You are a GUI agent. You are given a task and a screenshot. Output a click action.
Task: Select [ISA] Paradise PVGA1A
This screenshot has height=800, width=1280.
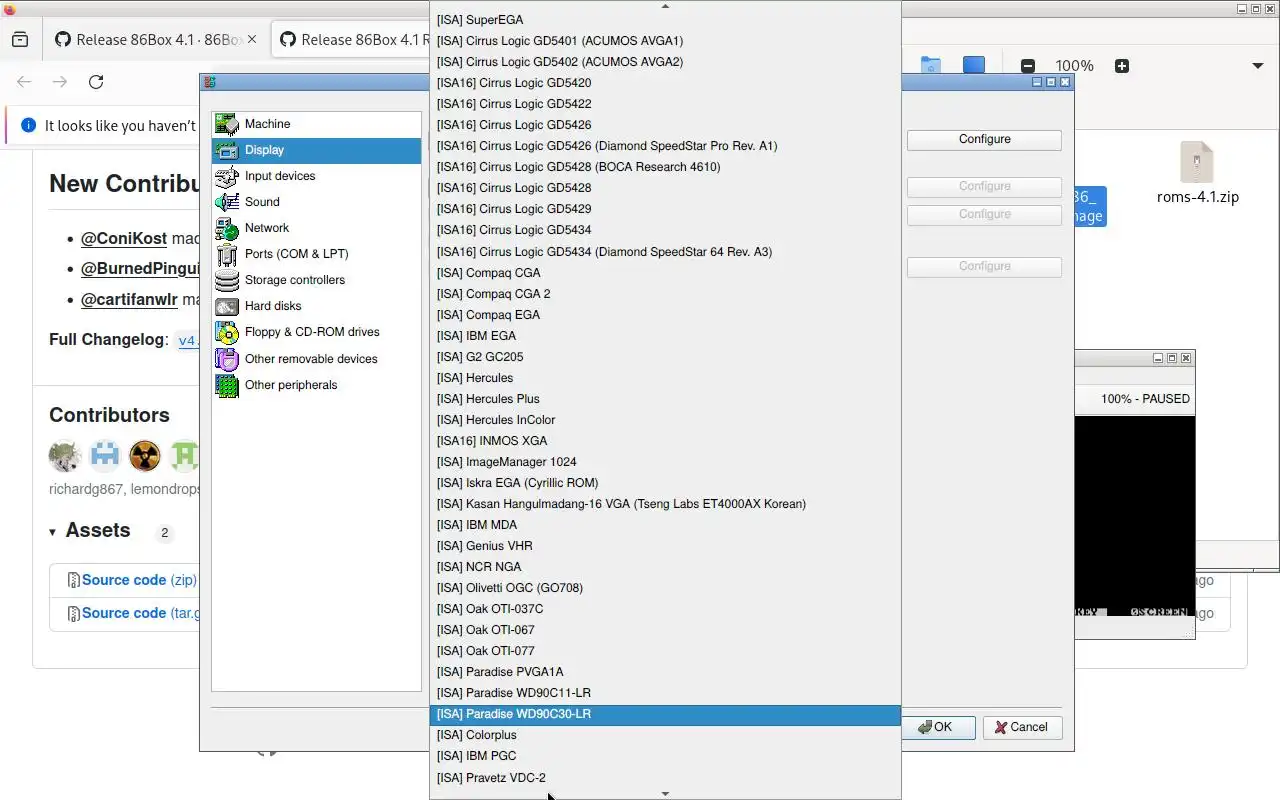665,672
